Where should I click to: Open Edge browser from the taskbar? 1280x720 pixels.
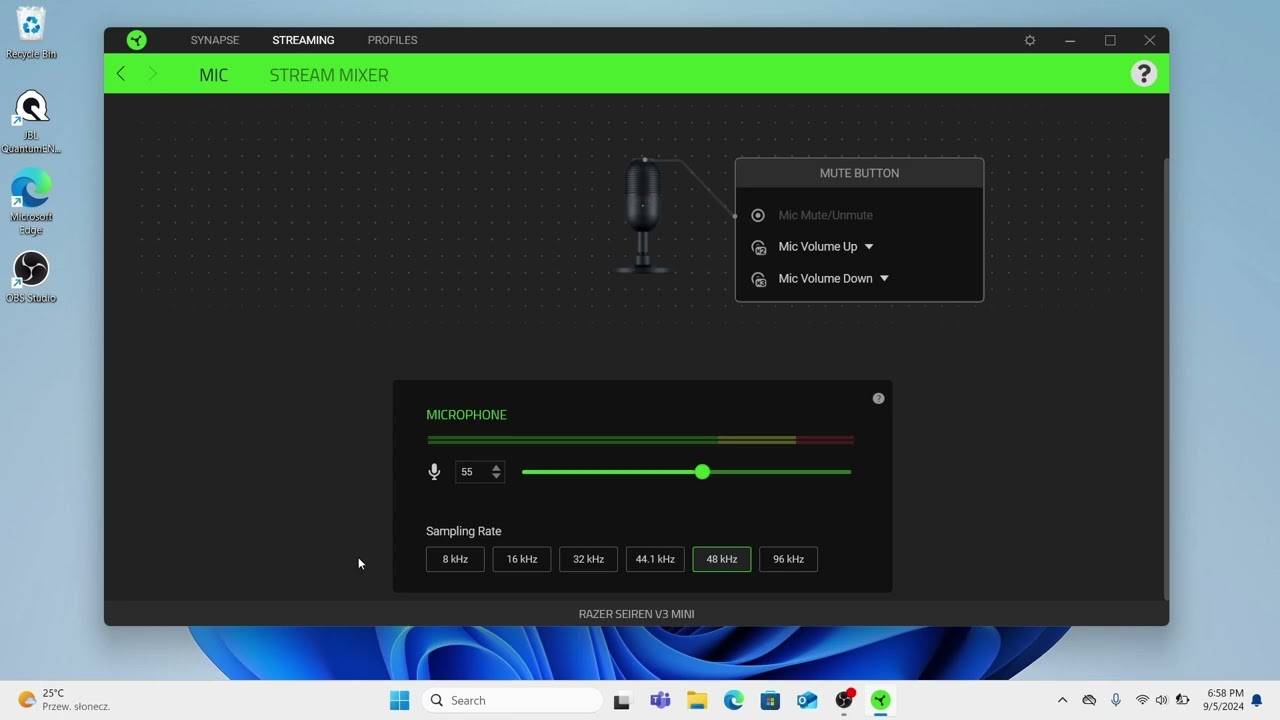734,700
